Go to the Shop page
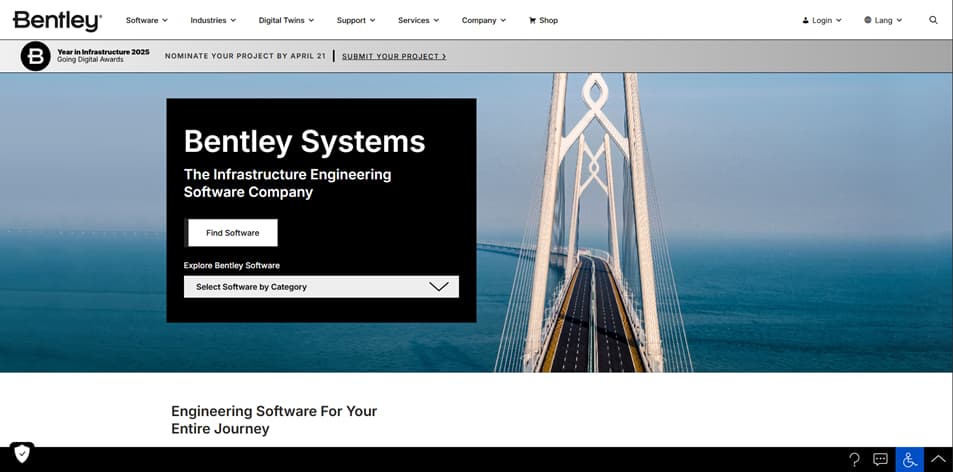The width and height of the screenshot is (953, 472). pos(543,20)
